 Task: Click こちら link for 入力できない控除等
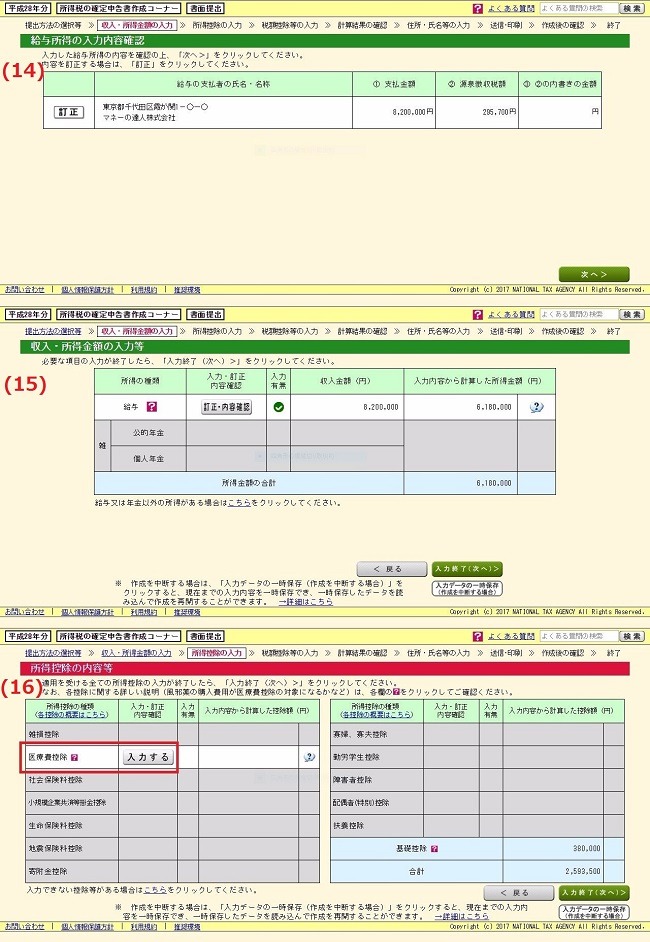tap(155, 890)
